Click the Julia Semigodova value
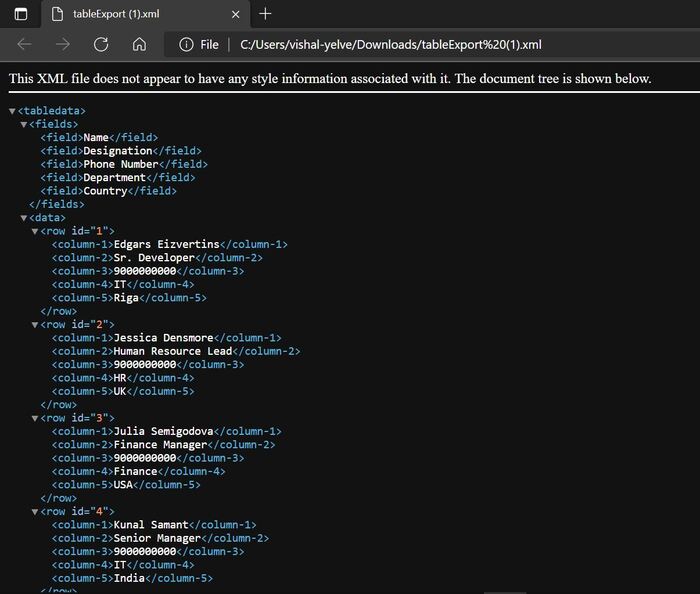This screenshot has width=700, height=594. coord(164,431)
